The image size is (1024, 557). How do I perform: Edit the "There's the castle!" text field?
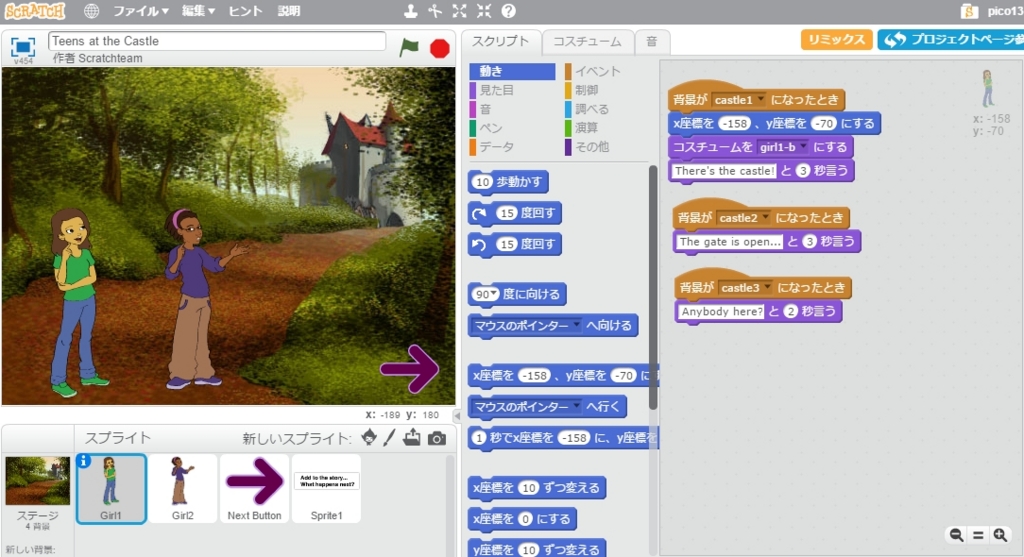point(724,171)
